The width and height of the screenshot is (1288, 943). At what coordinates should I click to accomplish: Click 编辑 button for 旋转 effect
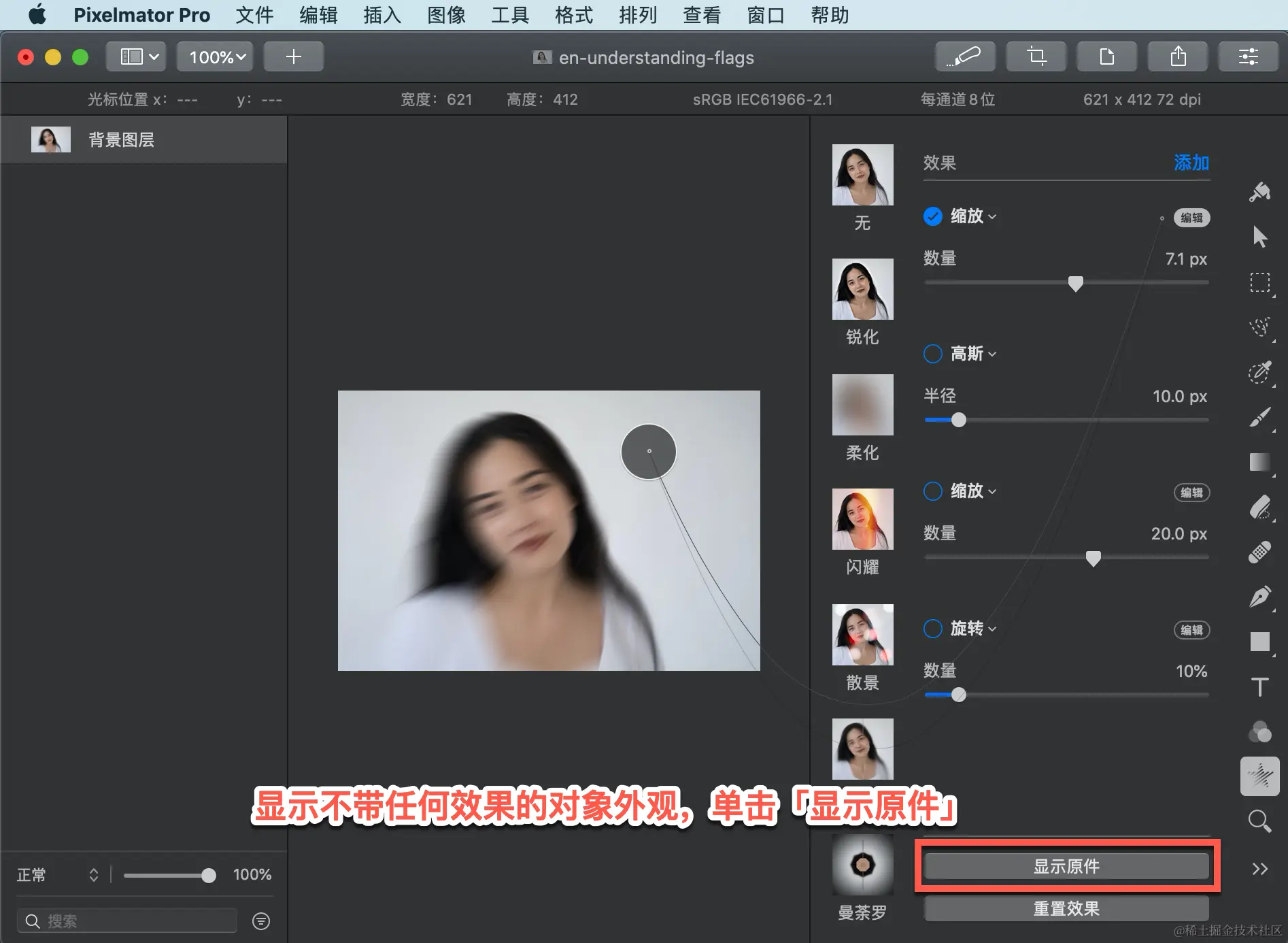(x=1191, y=630)
